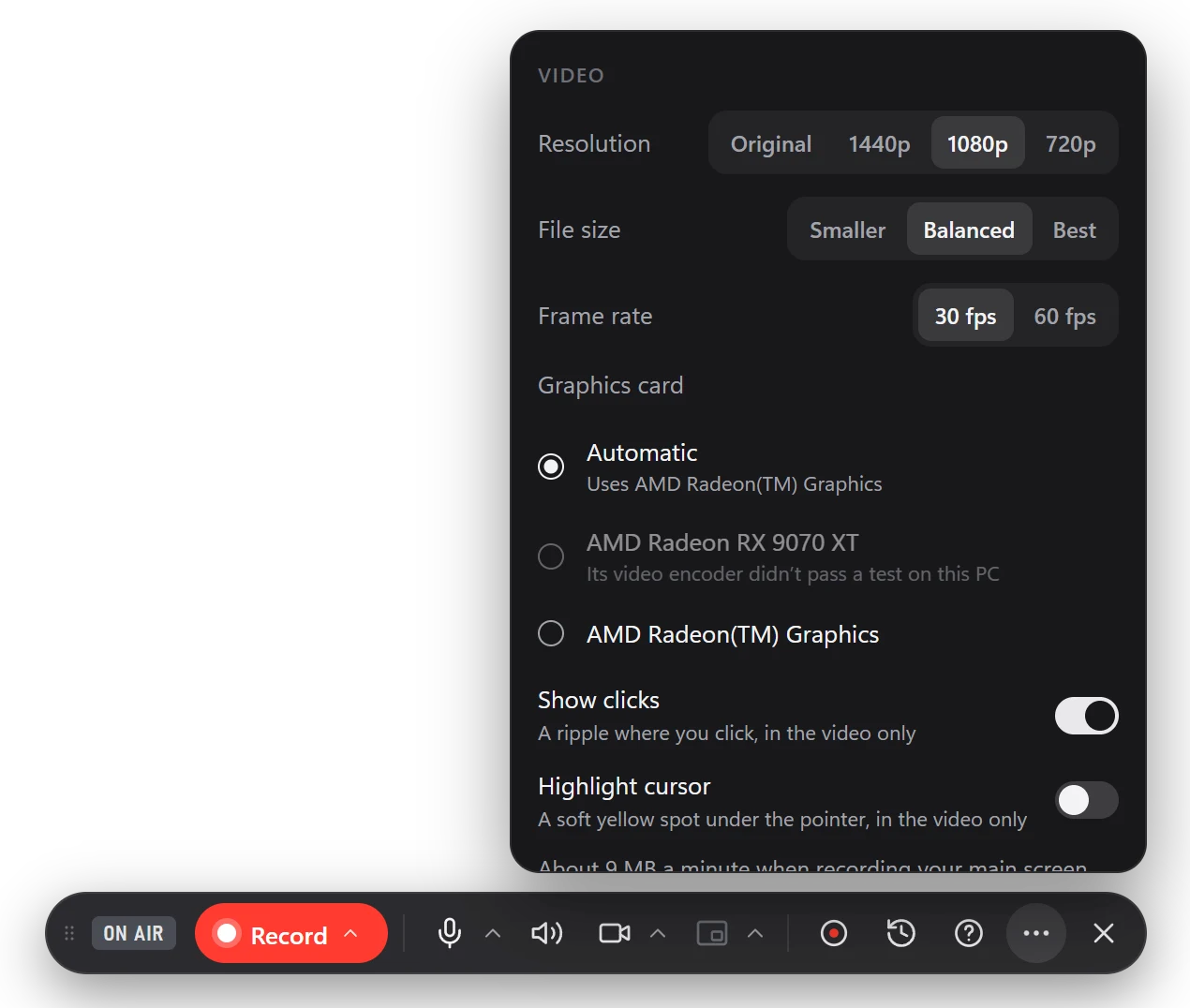1190x1008 pixels.
Task: Select the AMD Radeon RX 9070 XT radio
Action: pos(551,556)
